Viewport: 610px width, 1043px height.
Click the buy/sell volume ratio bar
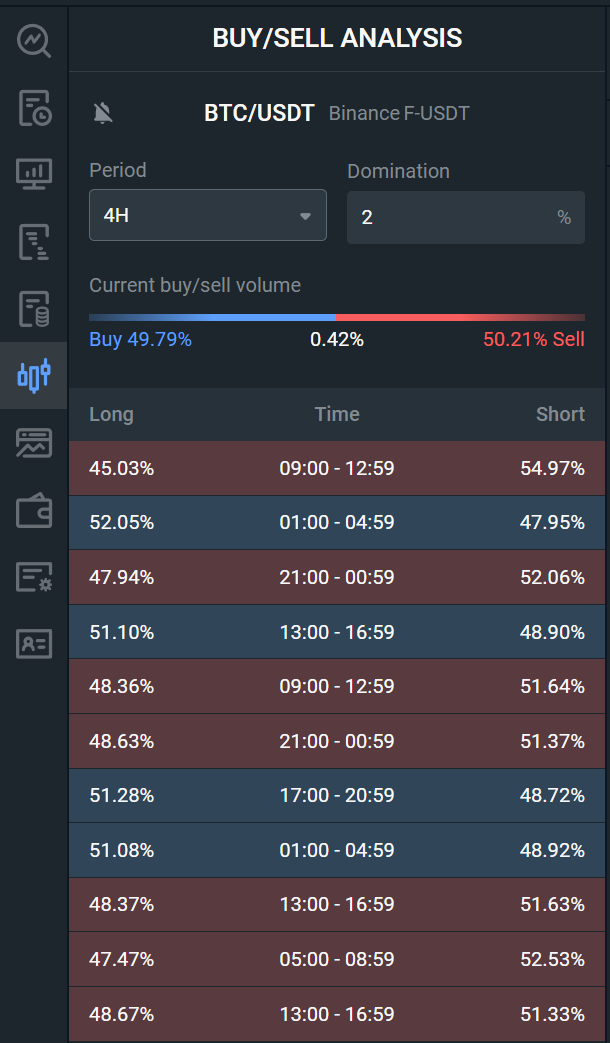337,317
